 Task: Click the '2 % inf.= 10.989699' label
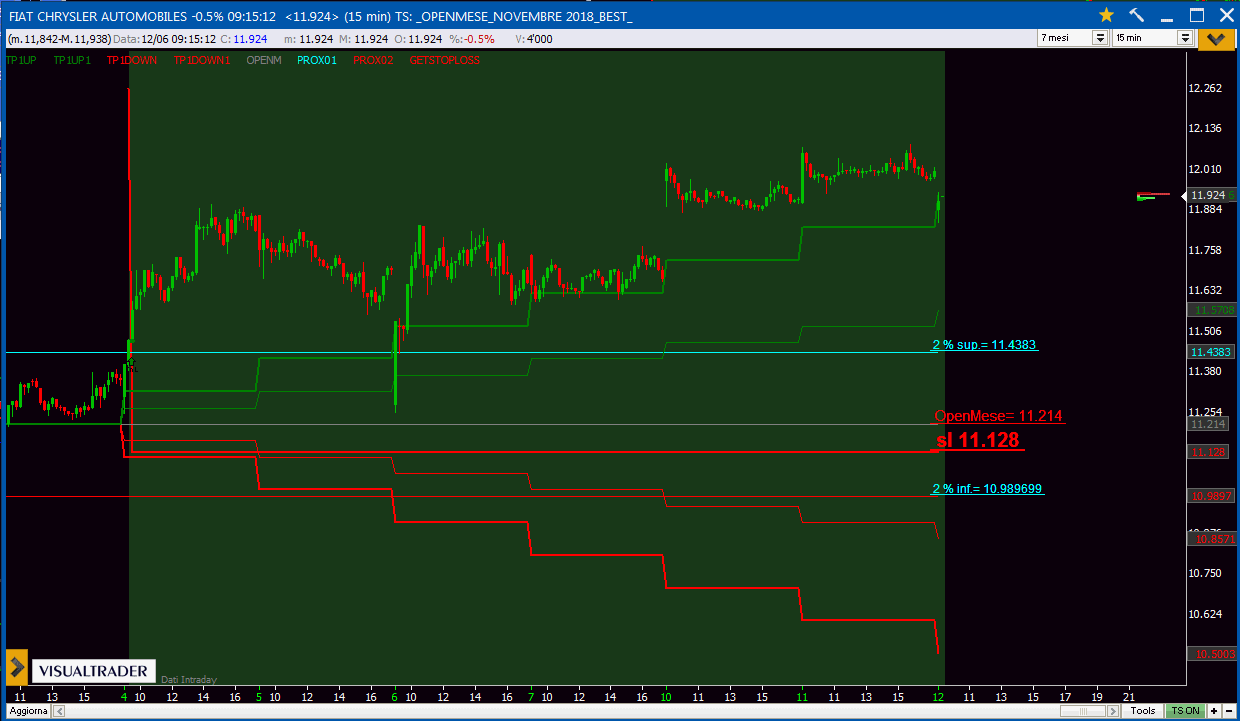pyautogui.click(x=988, y=489)
